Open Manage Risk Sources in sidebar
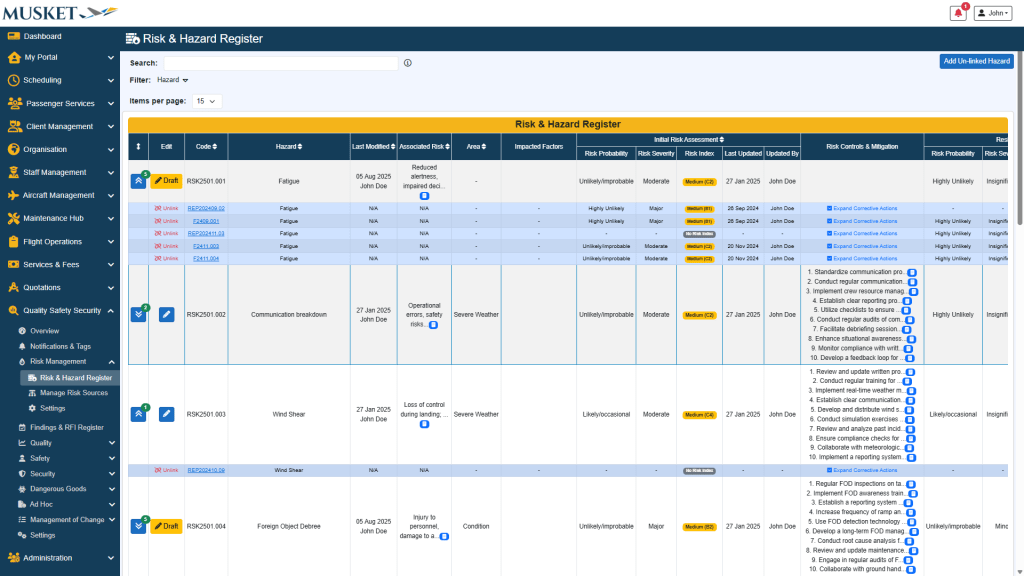Screen dimensions: 1024x576 [x=73, y=393]
